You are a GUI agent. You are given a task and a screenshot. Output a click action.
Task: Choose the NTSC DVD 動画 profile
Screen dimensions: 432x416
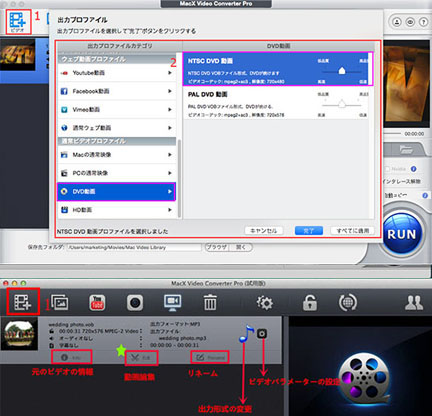277,69
